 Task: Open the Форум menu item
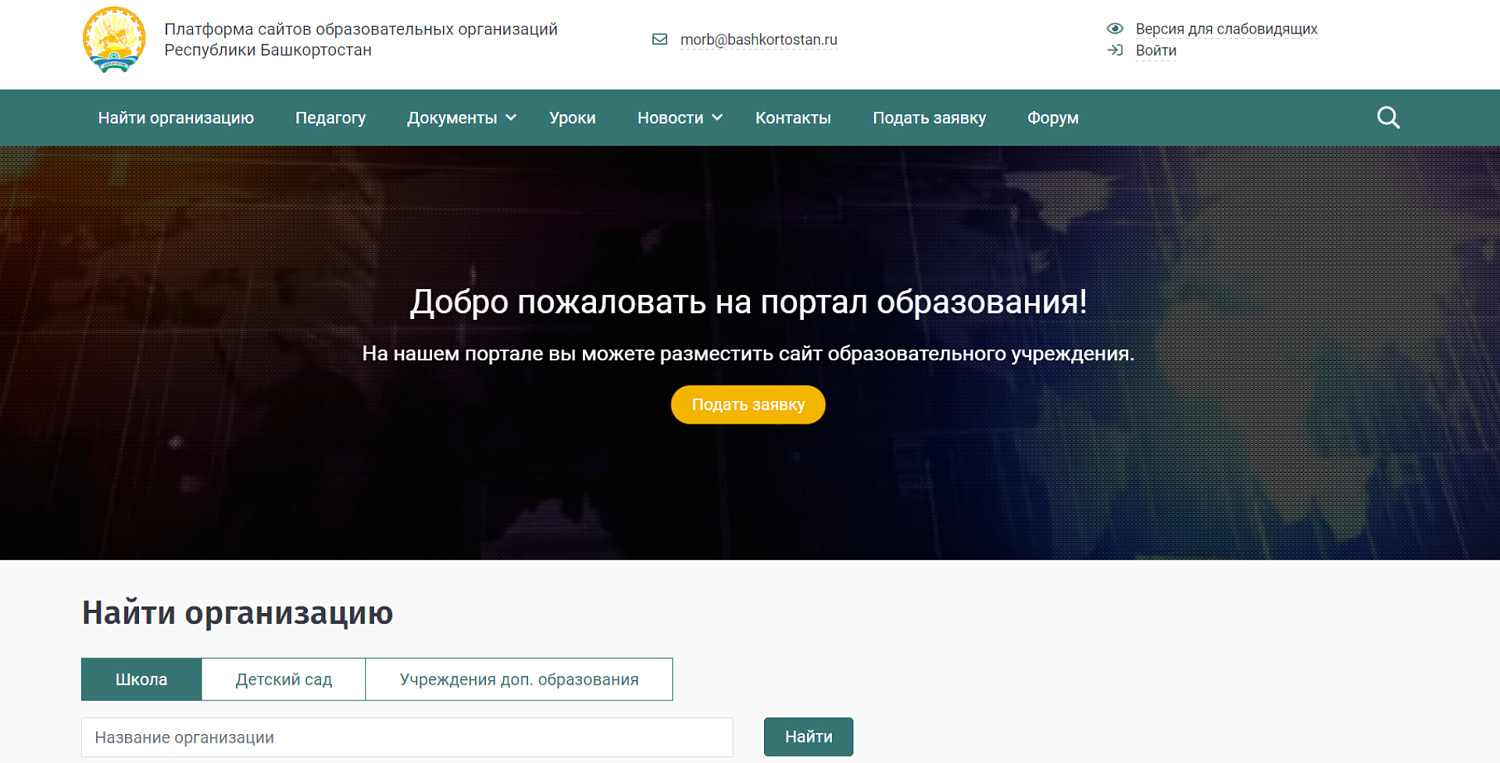[1052, 118]
